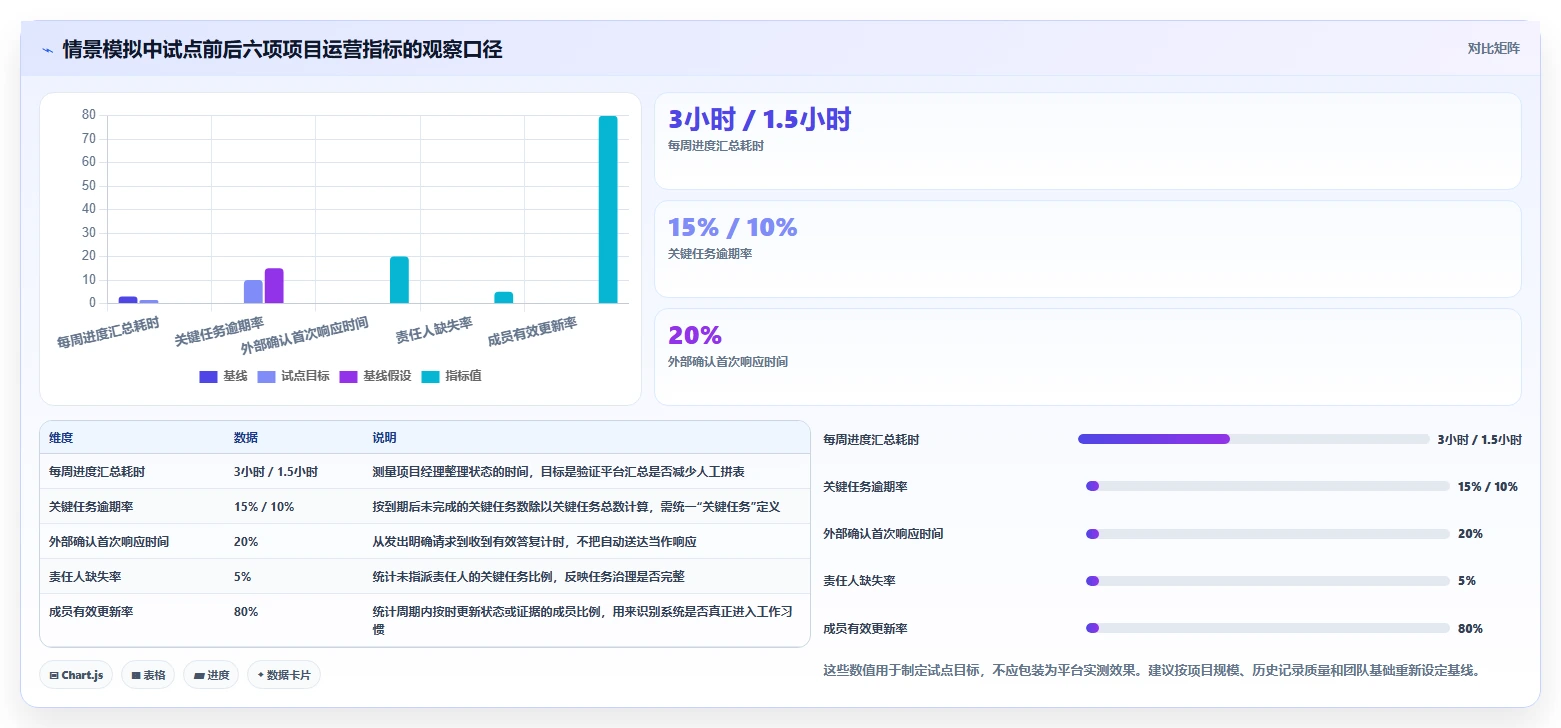The width and height of the screenshot is (1561, 728).
Task: Click the 关键任务逾期率 progress bar
Action: pyautogui.click(x=1268, y=486)
